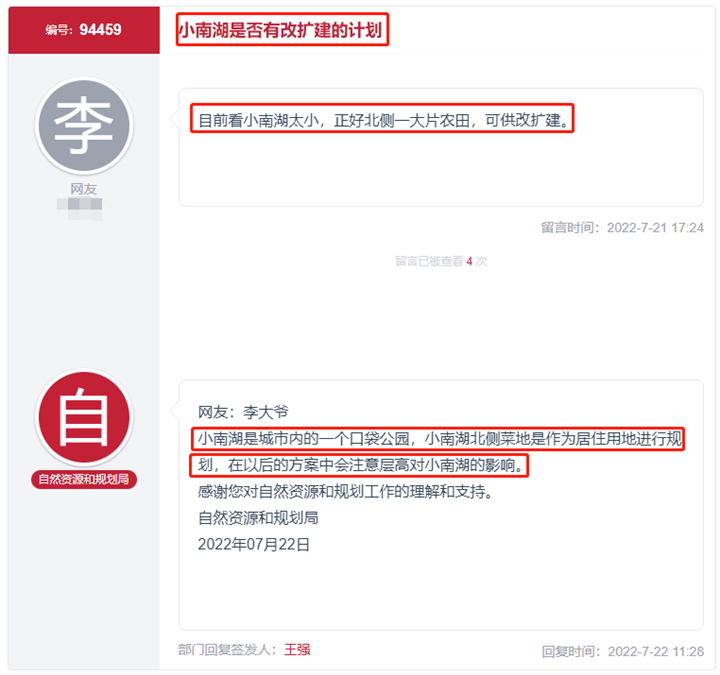
Task: Click the 网友 label under the avatar
Action: point(84,189)
